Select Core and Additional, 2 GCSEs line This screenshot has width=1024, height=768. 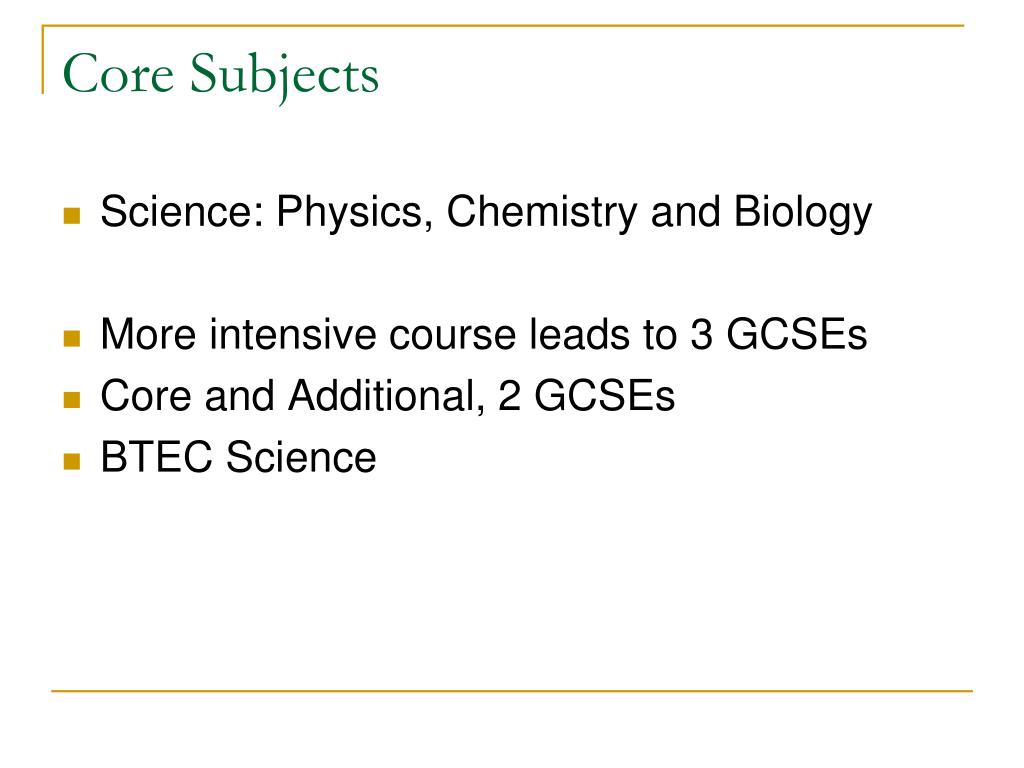(387, 396)
